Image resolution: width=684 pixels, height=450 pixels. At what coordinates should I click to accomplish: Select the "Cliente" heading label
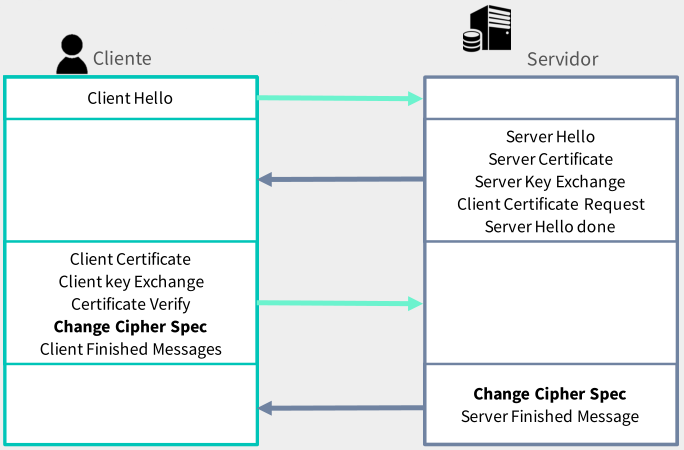(122, 58)
